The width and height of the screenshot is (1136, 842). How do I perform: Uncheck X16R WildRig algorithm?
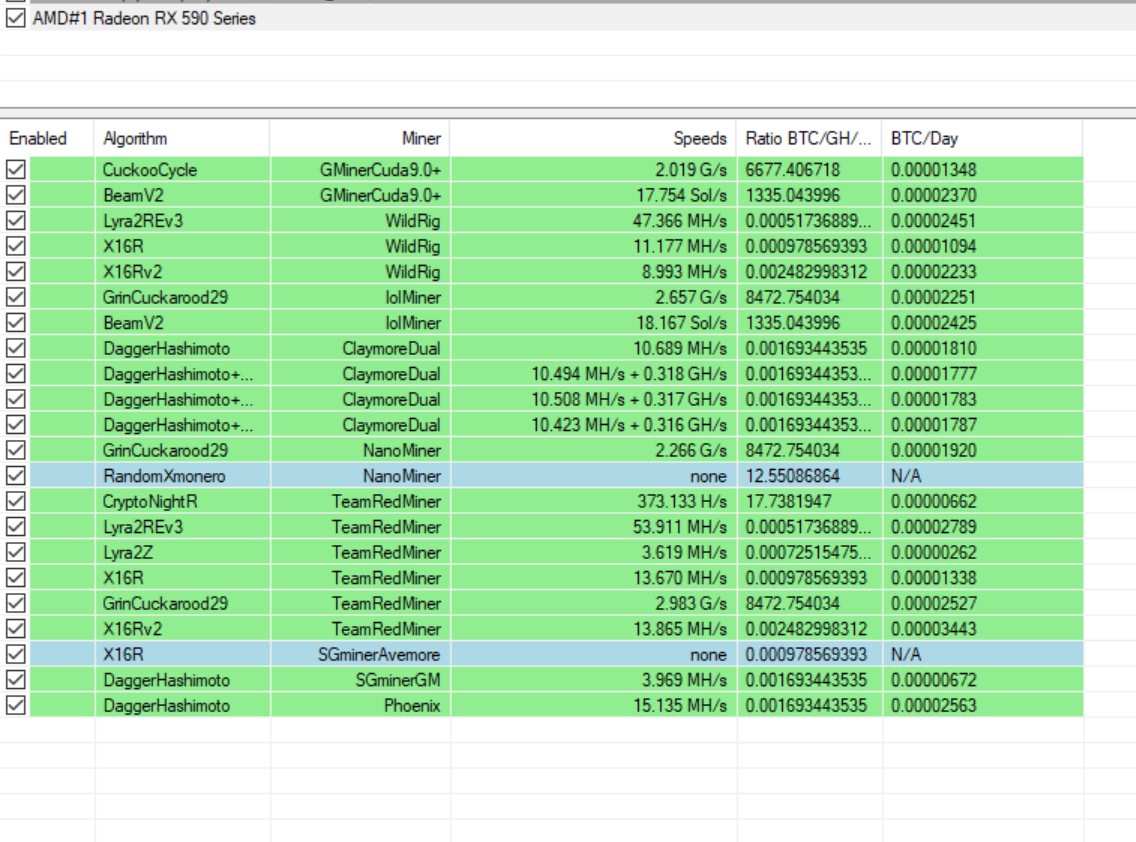click(x=15, y=246)
